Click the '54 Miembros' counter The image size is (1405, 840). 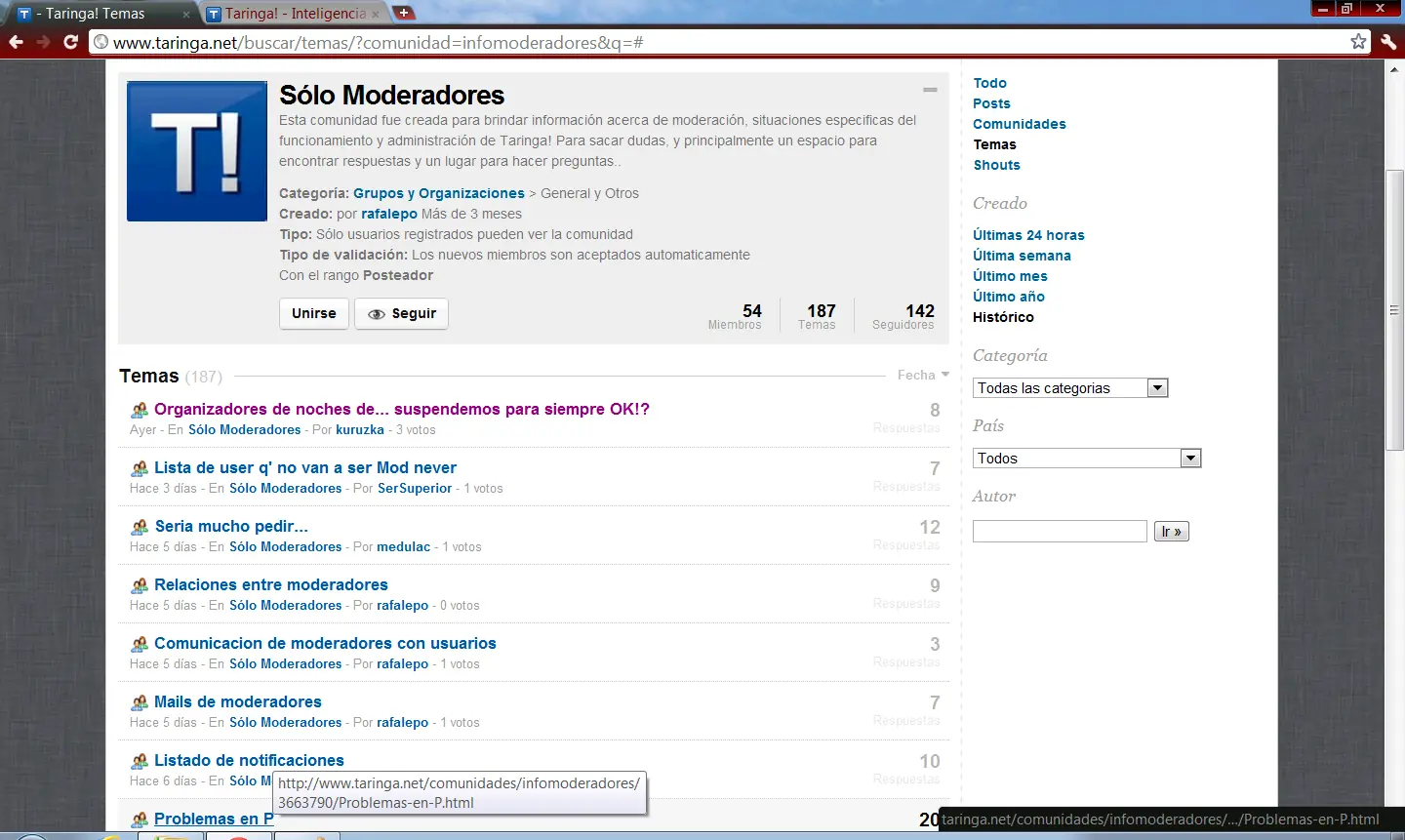click(735, 316)
